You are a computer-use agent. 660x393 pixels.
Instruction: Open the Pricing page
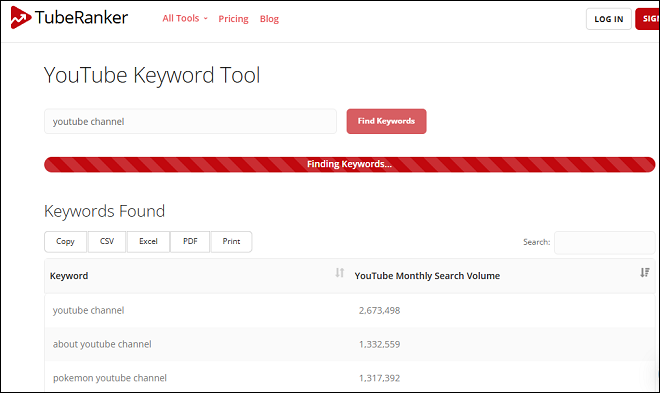pos(233,19)
